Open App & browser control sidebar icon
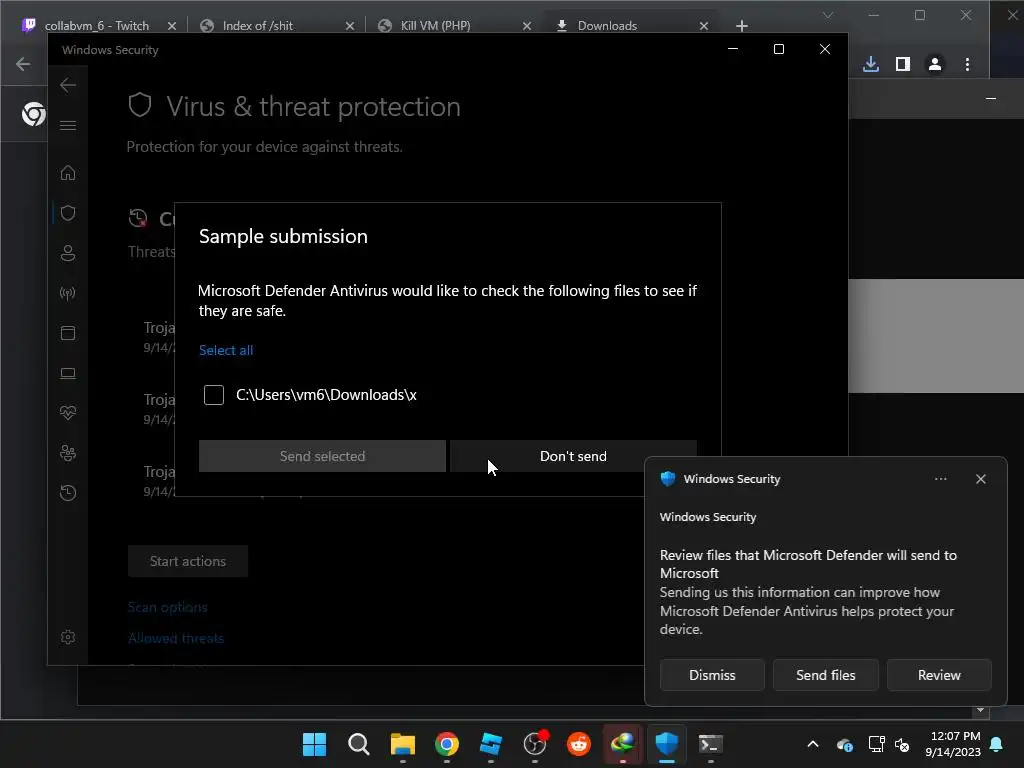Screen dimensions: 1024x768 coord(68,333)
